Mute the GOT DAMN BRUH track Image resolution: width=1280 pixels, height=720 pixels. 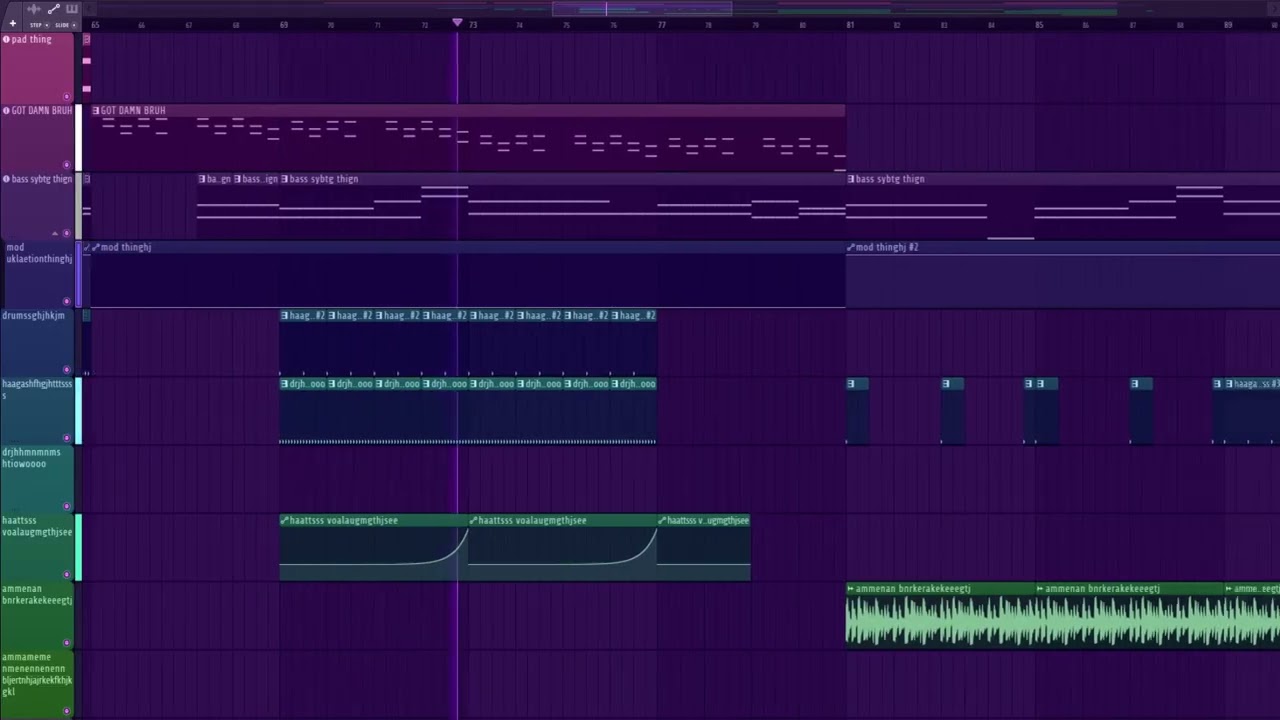tap(67, 165)
